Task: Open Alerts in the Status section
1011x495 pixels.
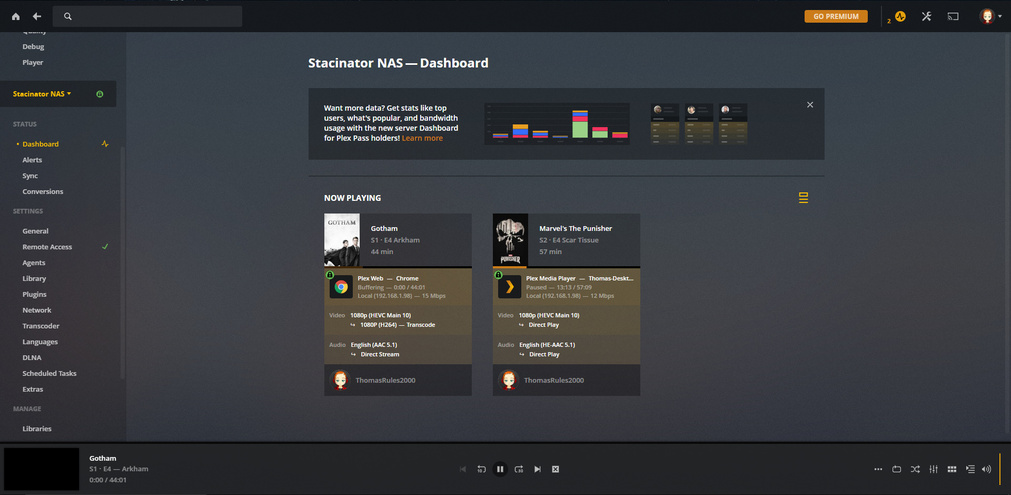Action: coord(32,160)
